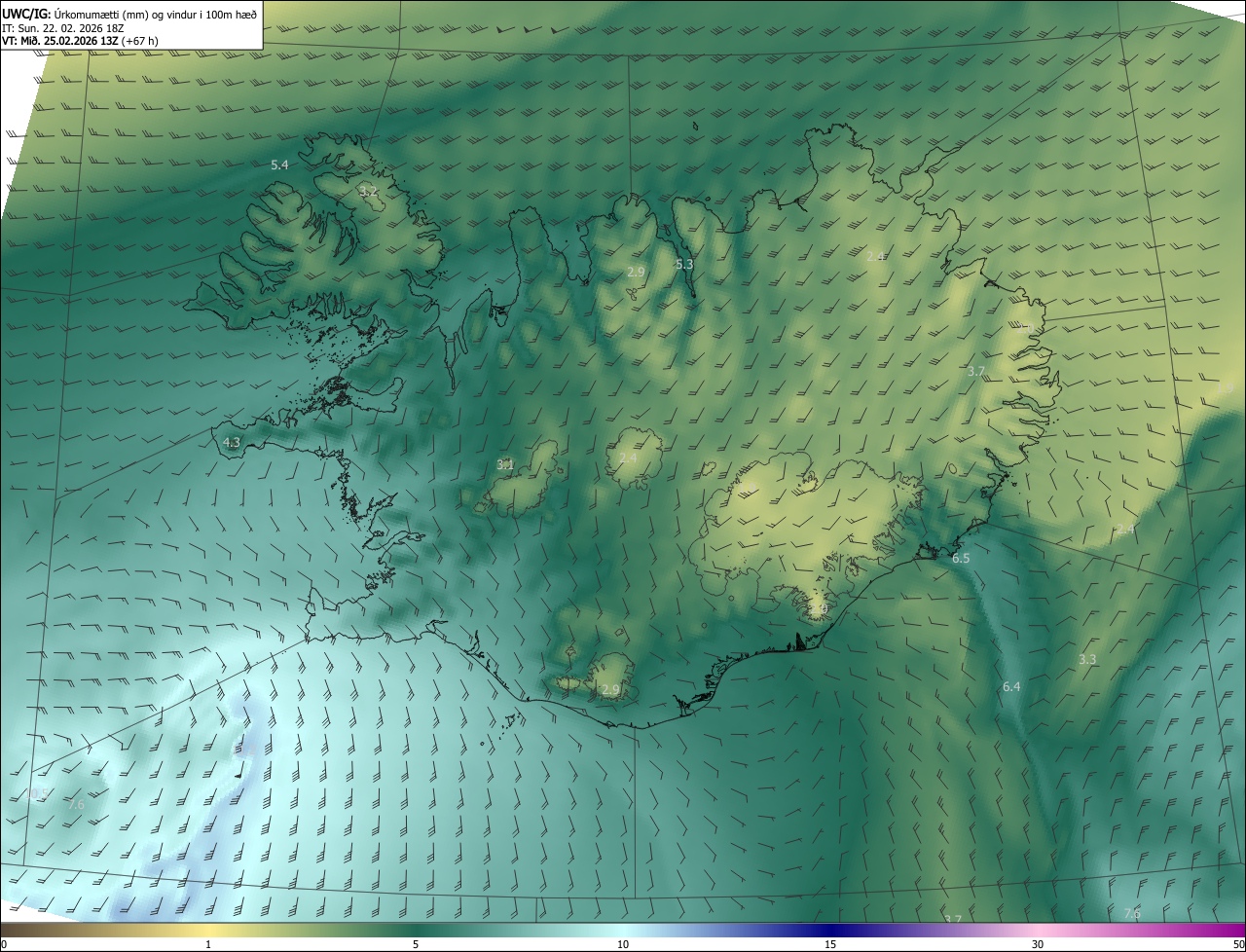This screenshot has width=1246, height=952.
Task: Click the 6.4 value label over the sea
Action: [1011, 686]
